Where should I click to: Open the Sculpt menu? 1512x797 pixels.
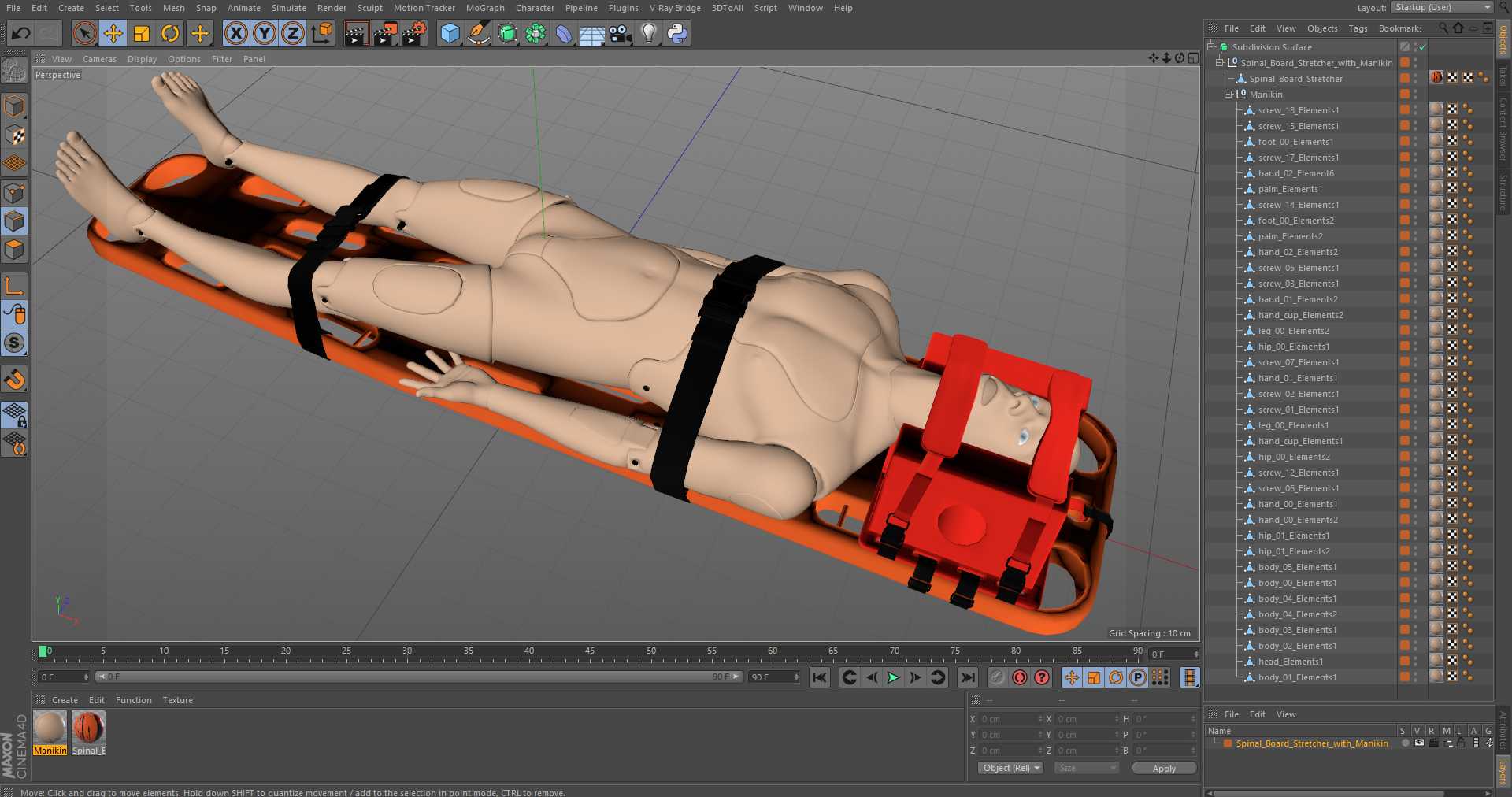pos(369,8)
